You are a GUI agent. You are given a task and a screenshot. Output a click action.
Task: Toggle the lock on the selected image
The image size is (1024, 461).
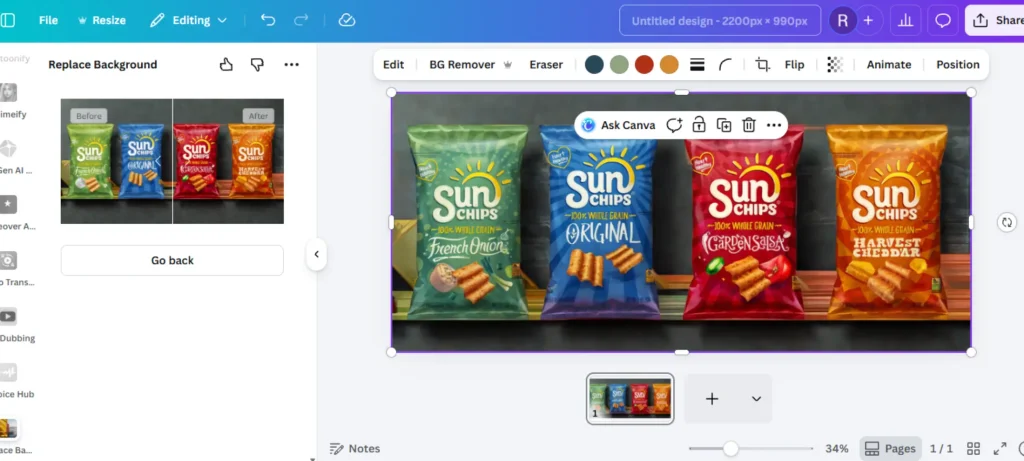pyautogui.click(x=699, y=125)
